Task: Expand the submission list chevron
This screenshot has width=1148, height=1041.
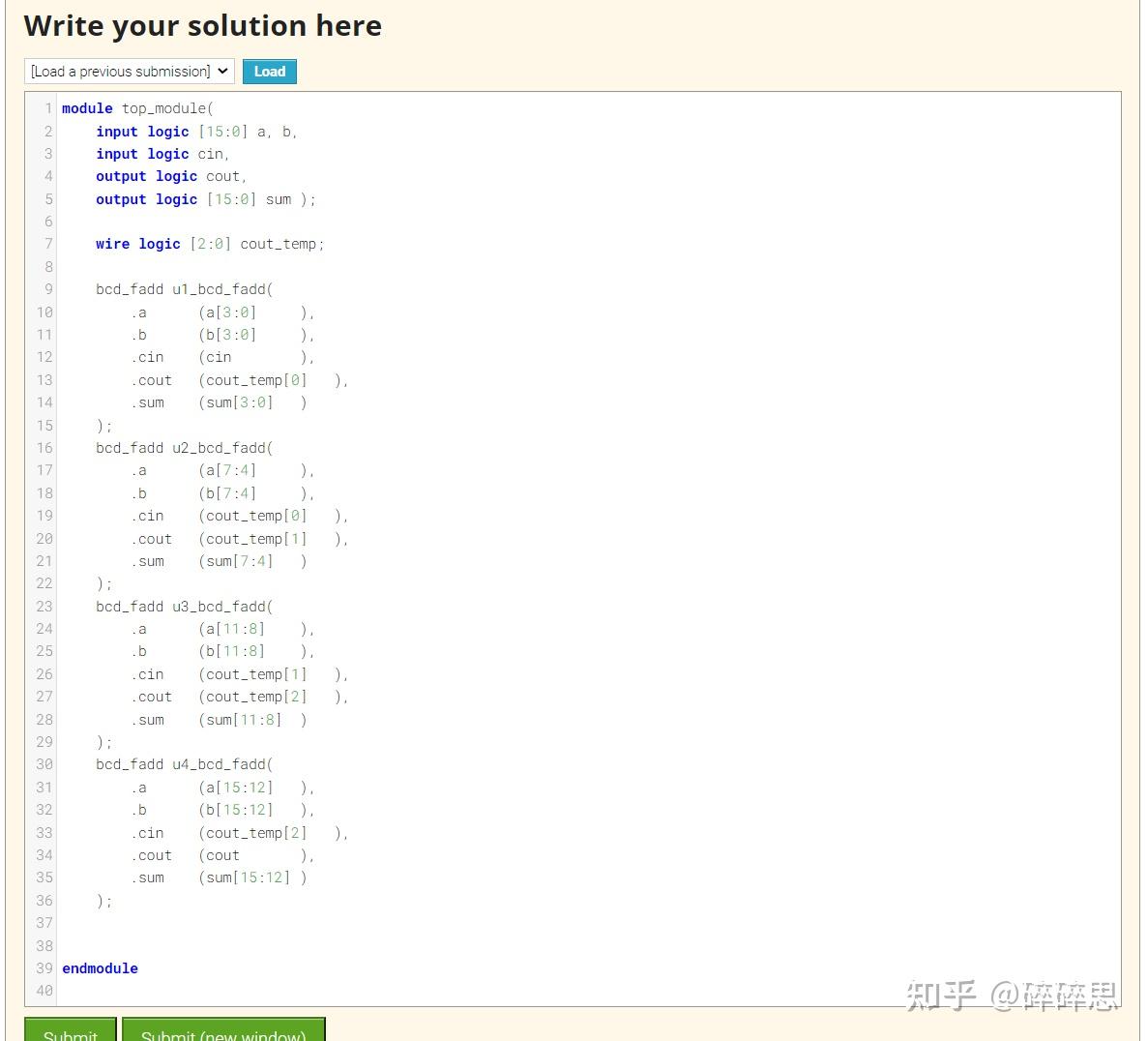Action: coord(223,71)
